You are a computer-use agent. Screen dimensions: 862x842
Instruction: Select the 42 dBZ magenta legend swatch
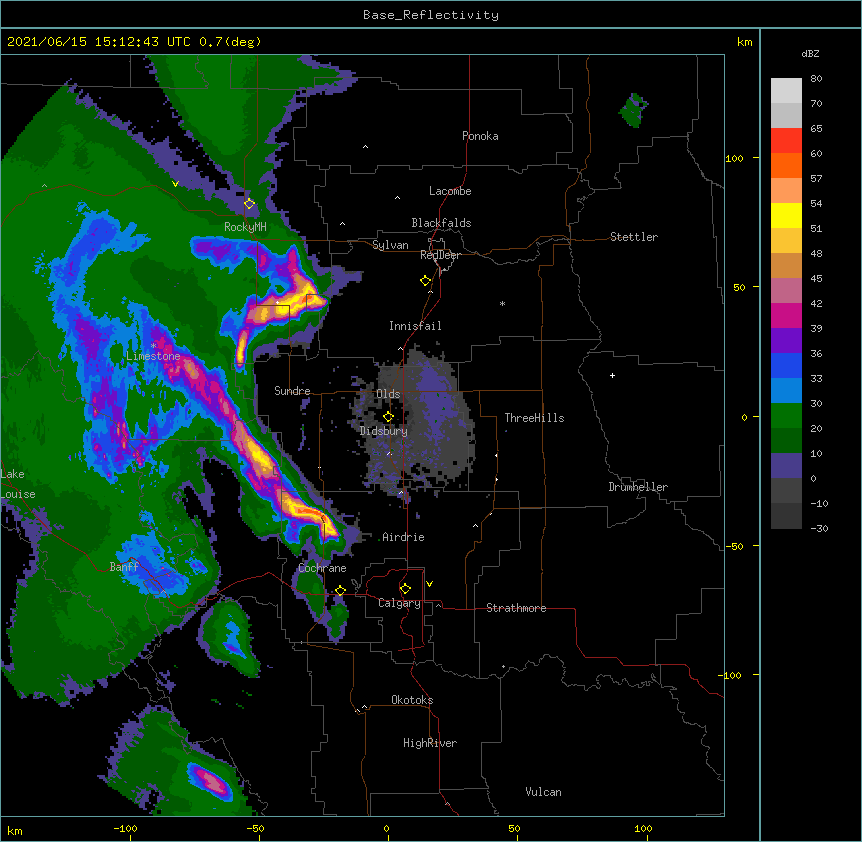(x=786, y=315)
